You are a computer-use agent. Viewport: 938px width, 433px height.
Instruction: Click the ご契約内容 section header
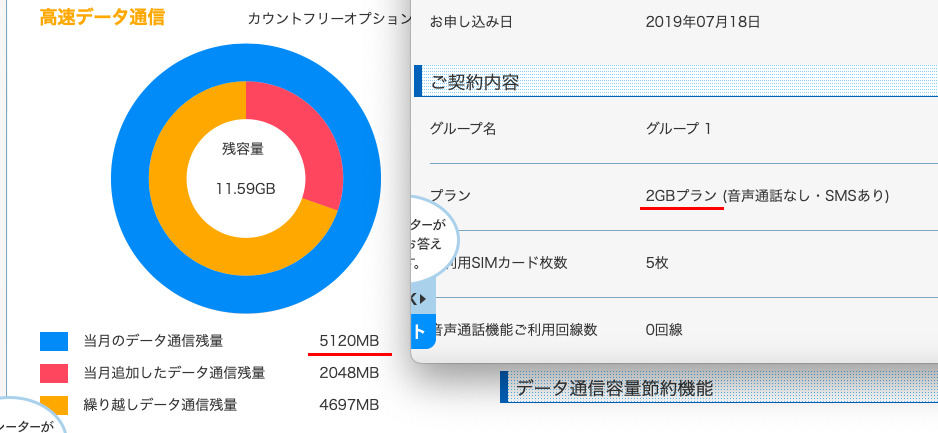pos(475,83)
